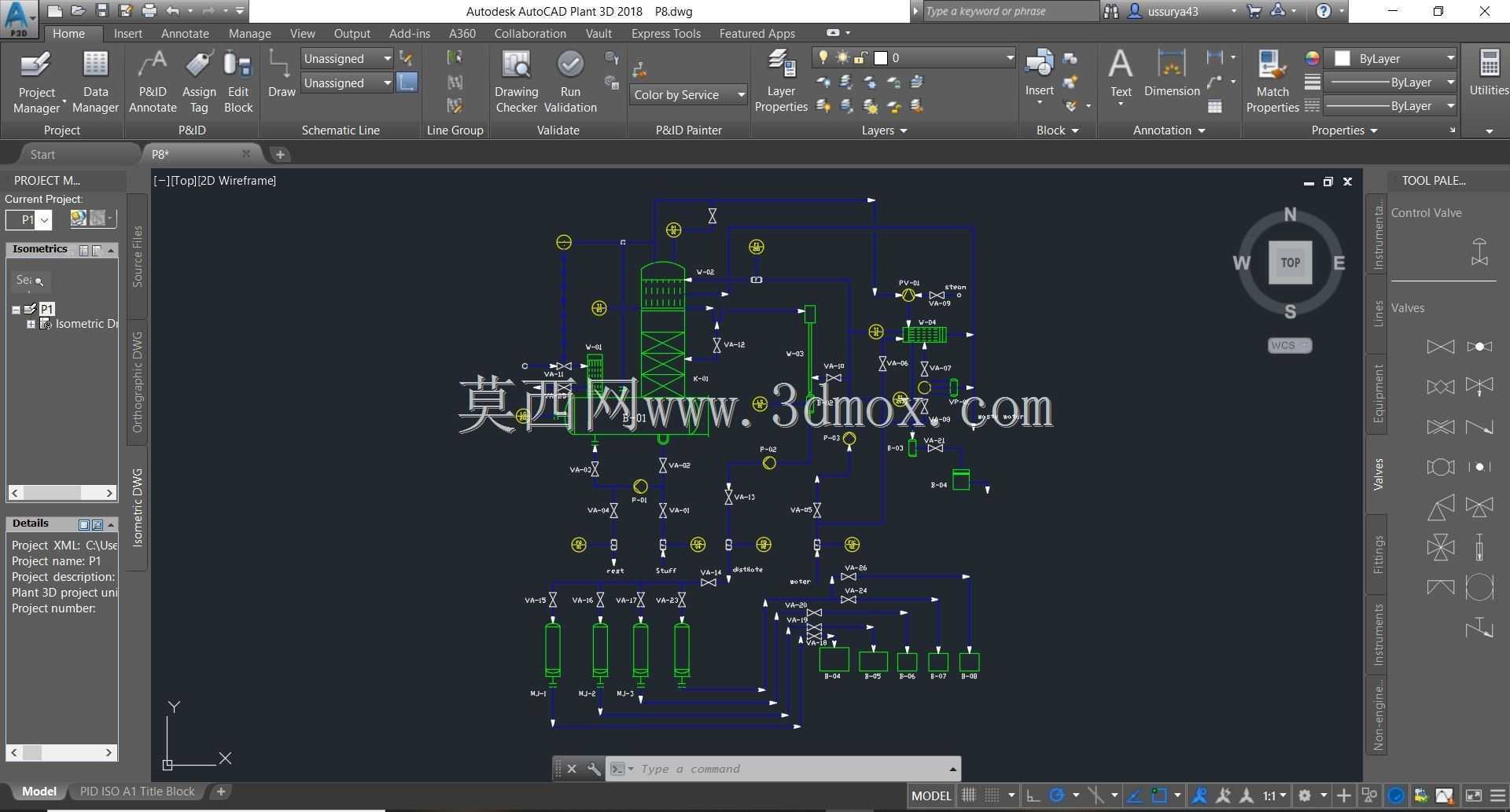Select the Assign Tag tool
The width and height of the screenshot is (1510, 812).
coord(199,82)
